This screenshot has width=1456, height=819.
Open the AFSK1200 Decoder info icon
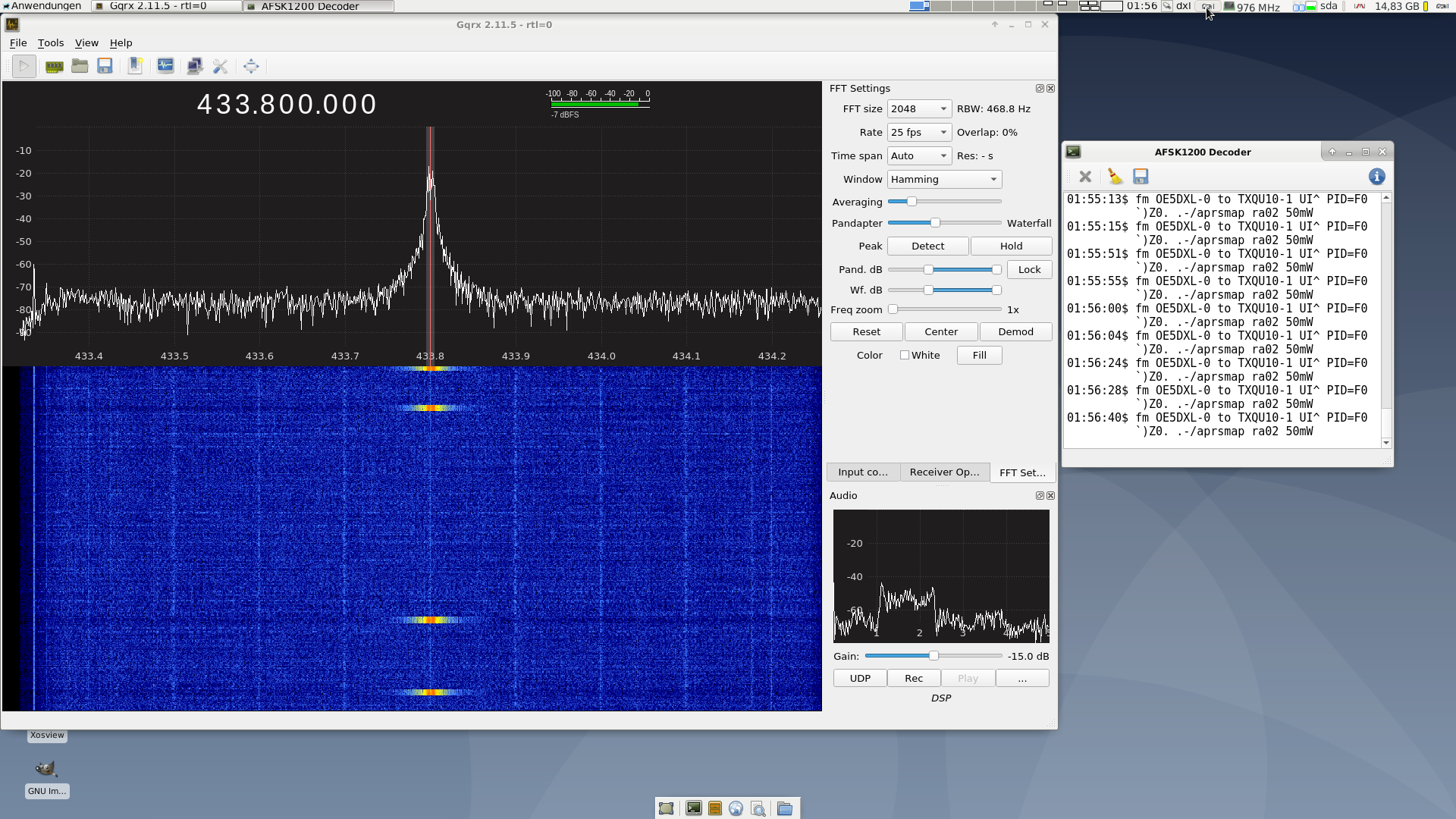(x=1377, y=177)
